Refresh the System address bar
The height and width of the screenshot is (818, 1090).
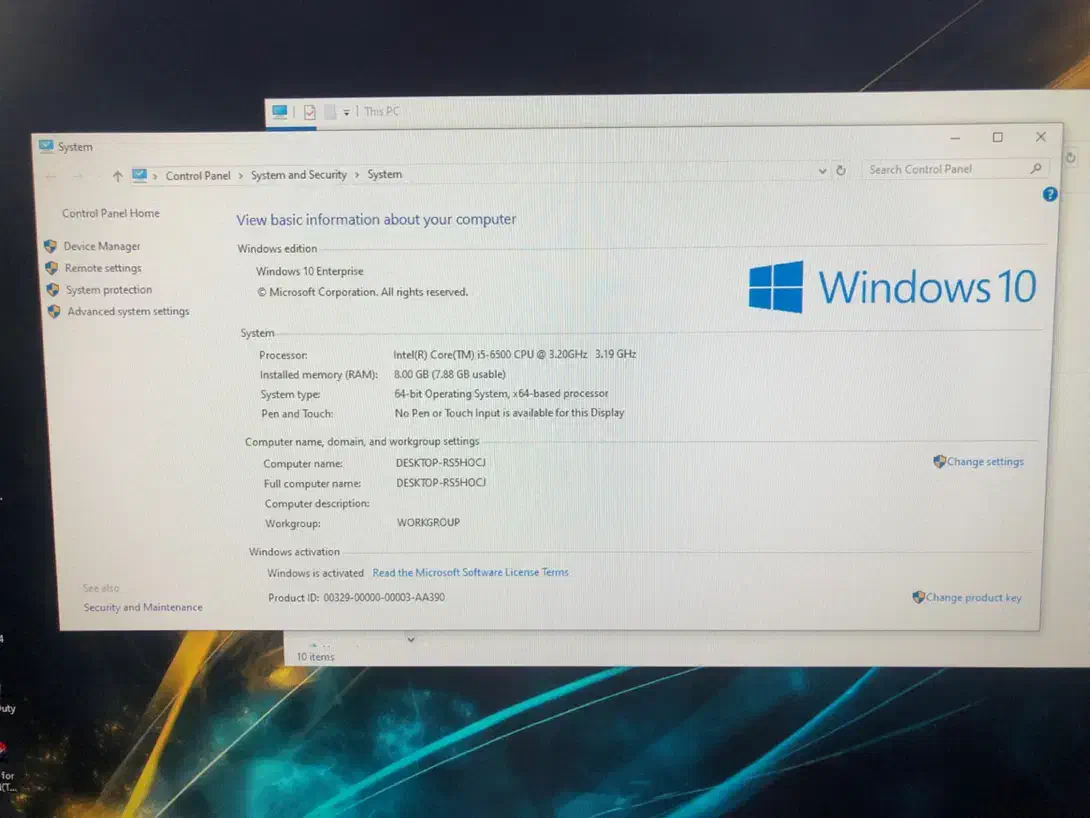840,170
